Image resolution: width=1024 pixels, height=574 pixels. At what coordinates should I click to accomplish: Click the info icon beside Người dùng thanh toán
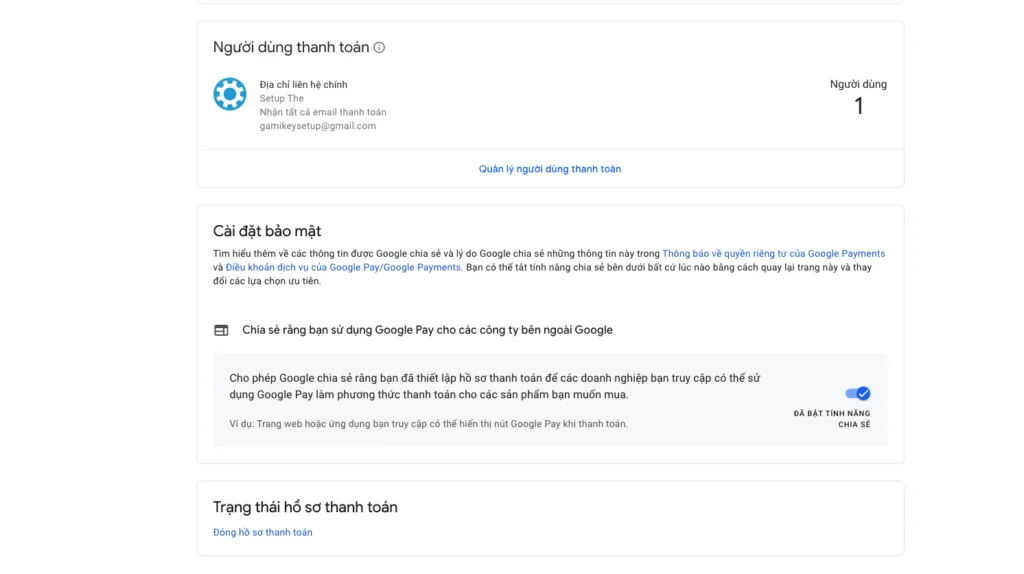click(379, 48)
